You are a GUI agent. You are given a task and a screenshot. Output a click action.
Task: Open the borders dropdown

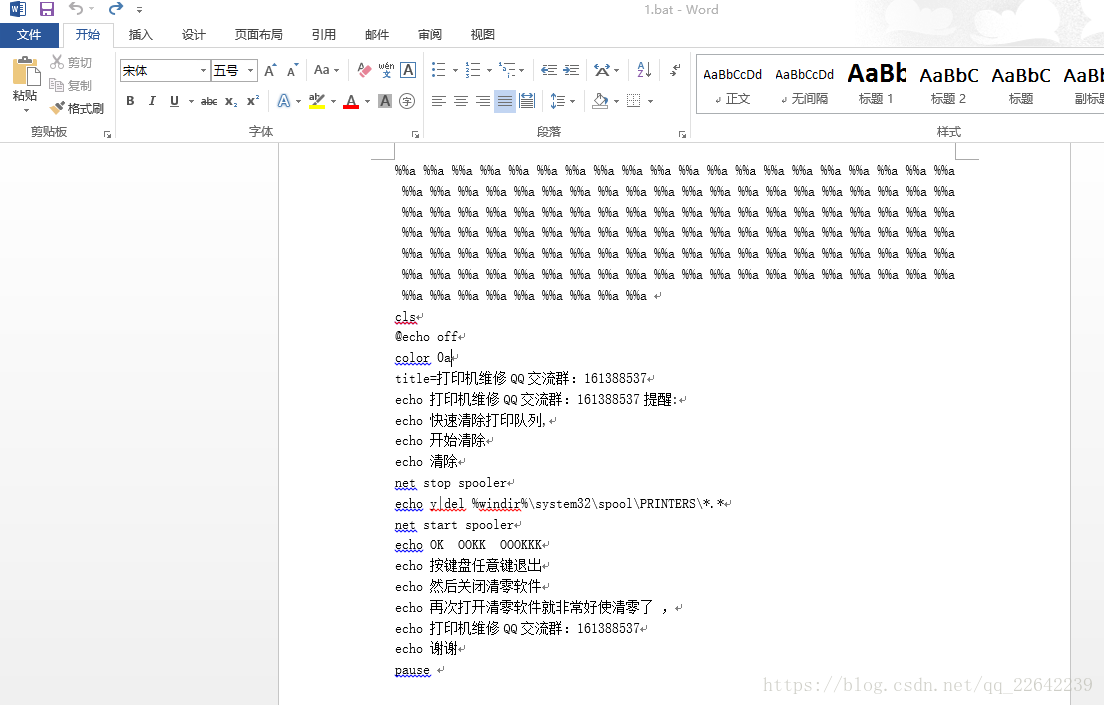pos(650,101)
